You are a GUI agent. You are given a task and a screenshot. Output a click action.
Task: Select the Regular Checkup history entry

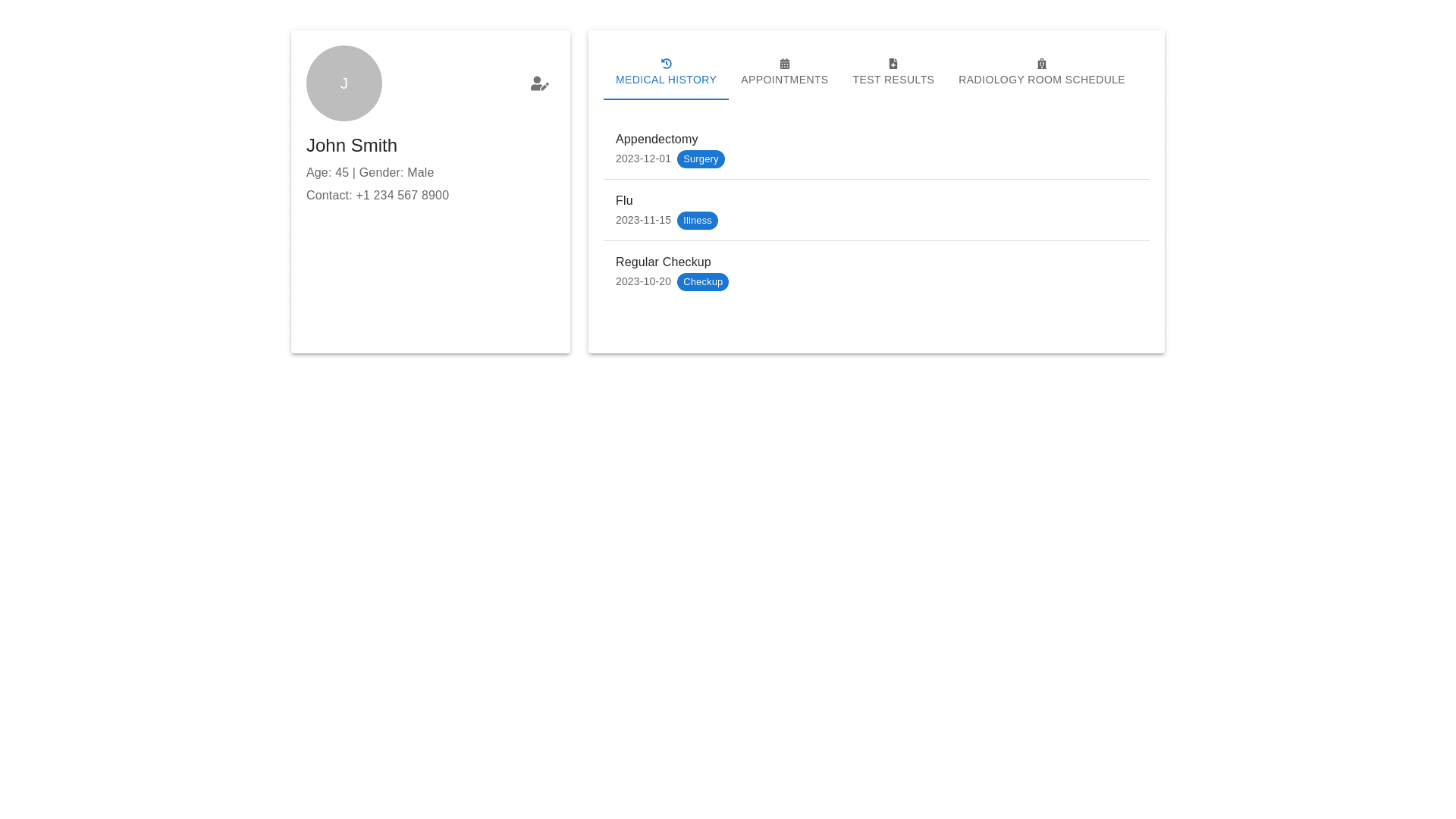coord(663,262)
